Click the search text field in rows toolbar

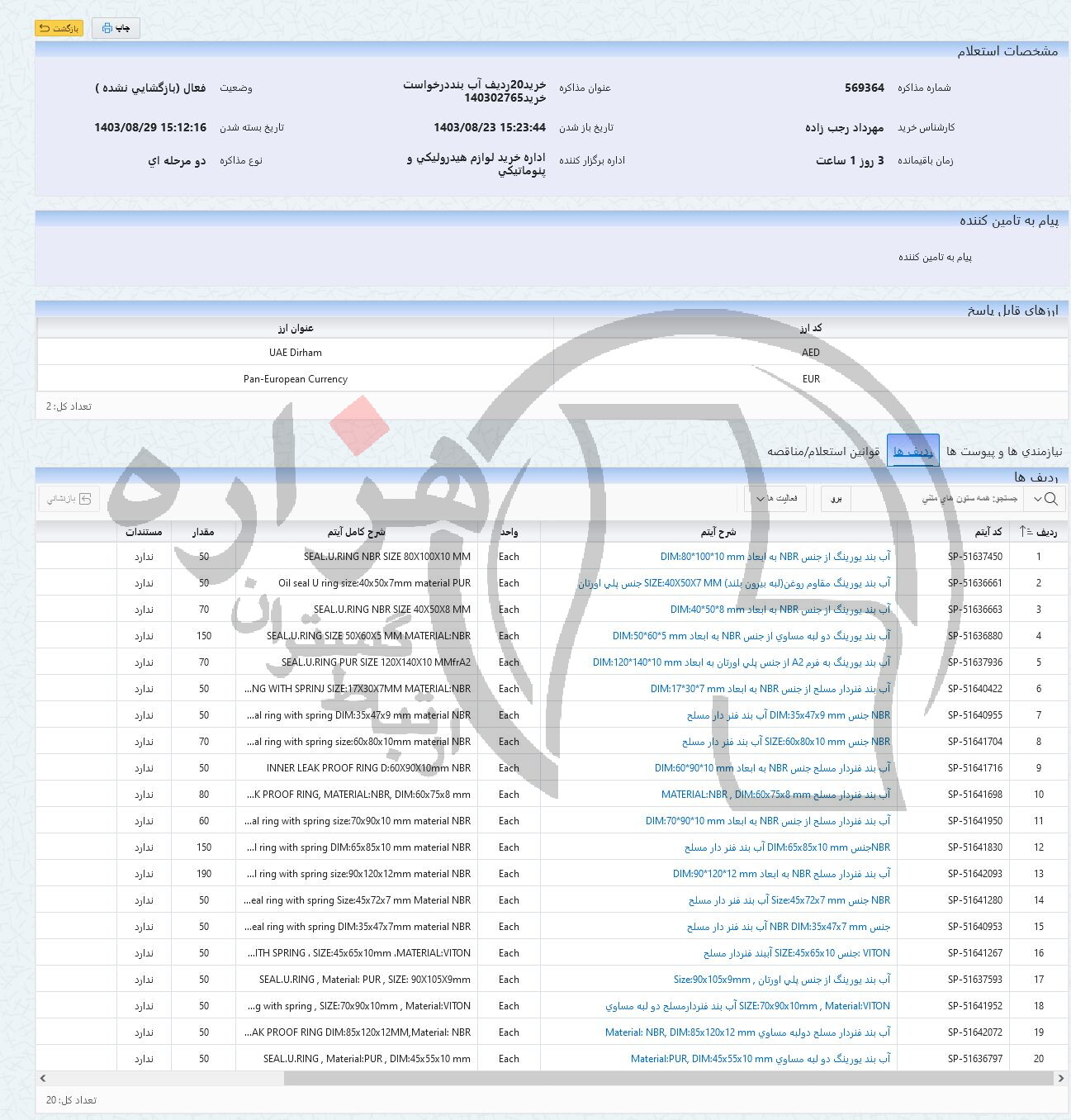click(x=936, y=499)
